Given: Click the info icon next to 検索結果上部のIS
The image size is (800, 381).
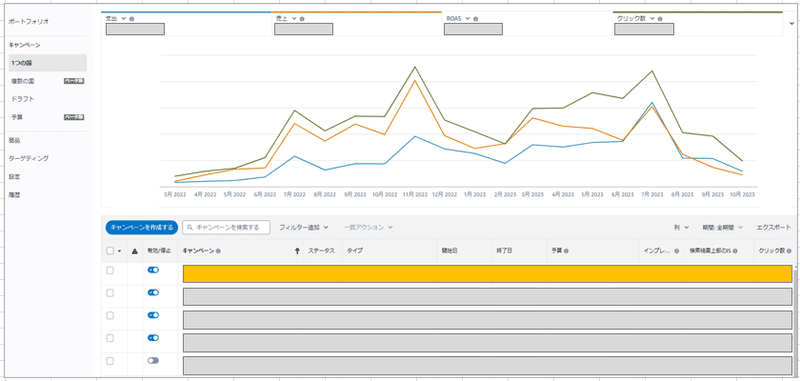Looking at the screenshot, I should (x=735, y=251).
